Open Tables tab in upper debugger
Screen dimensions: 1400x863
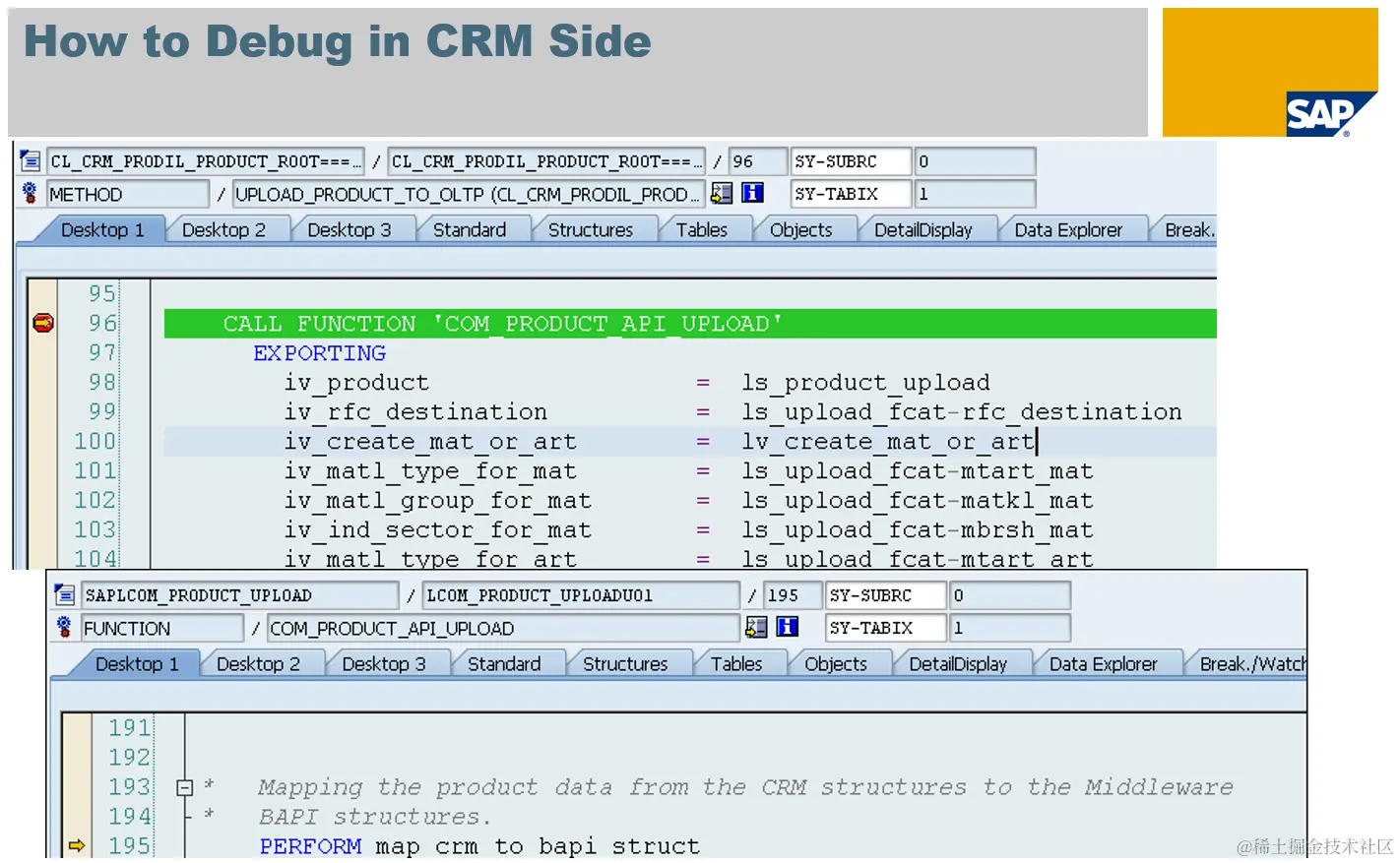(701, 229)
